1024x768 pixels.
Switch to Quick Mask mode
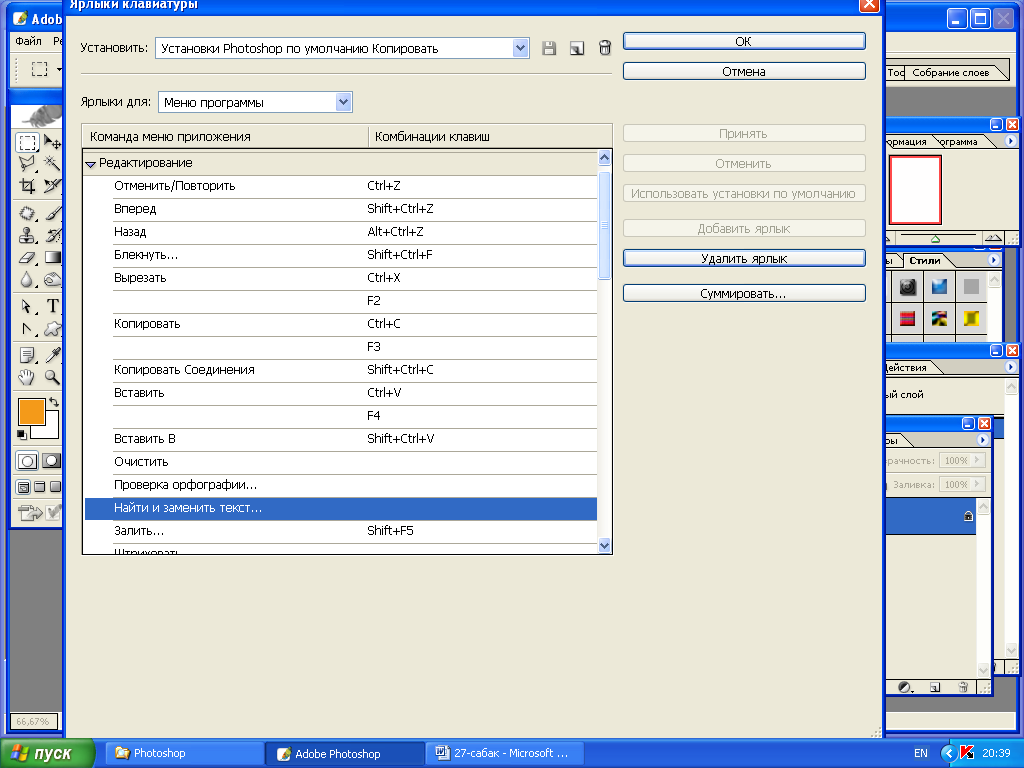click(x=52, y=461)
